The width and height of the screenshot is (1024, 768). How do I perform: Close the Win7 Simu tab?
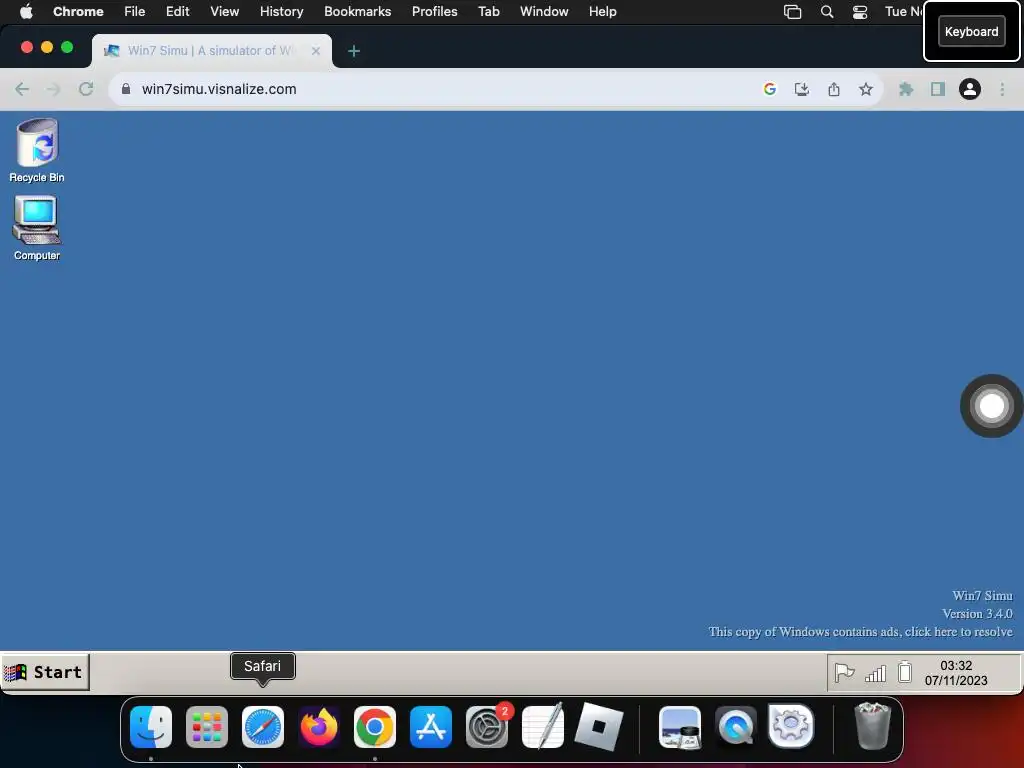316,50
